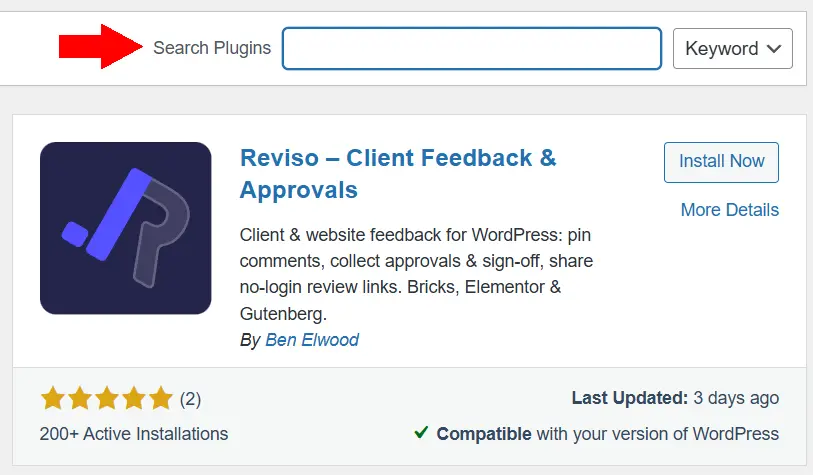Click the green compatibility checkmark icon
813x475 pixels.
(421, 432)
